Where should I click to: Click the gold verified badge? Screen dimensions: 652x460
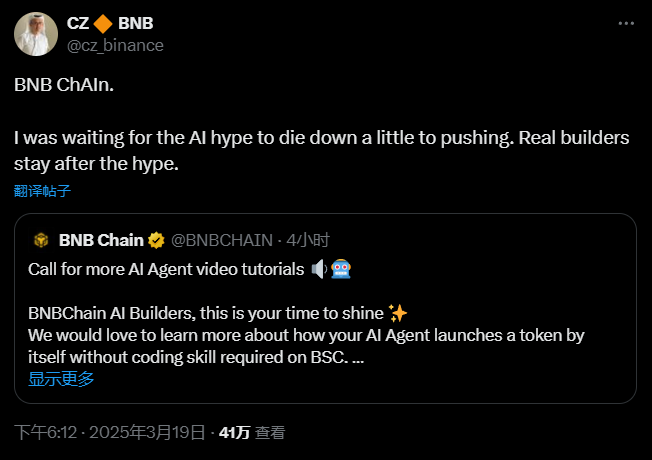coord(157,240)
